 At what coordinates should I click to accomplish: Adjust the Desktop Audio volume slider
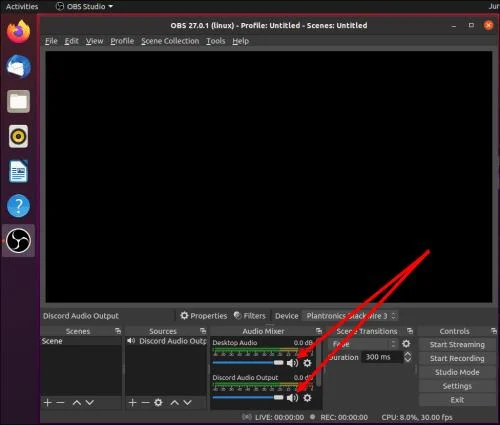click(248, 362)
